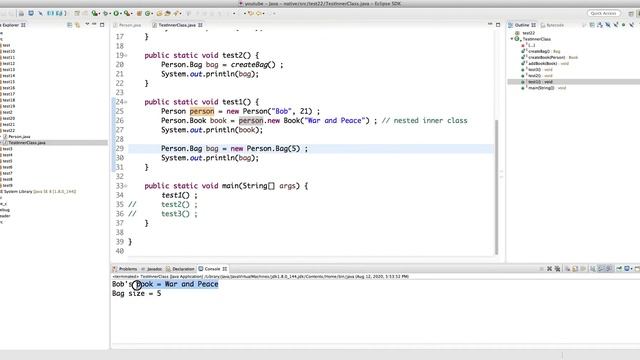This screenshot has width=640, height=360.
Task: Click Remove Launch icon in the Console toolbar
Action: click(549, 269)
